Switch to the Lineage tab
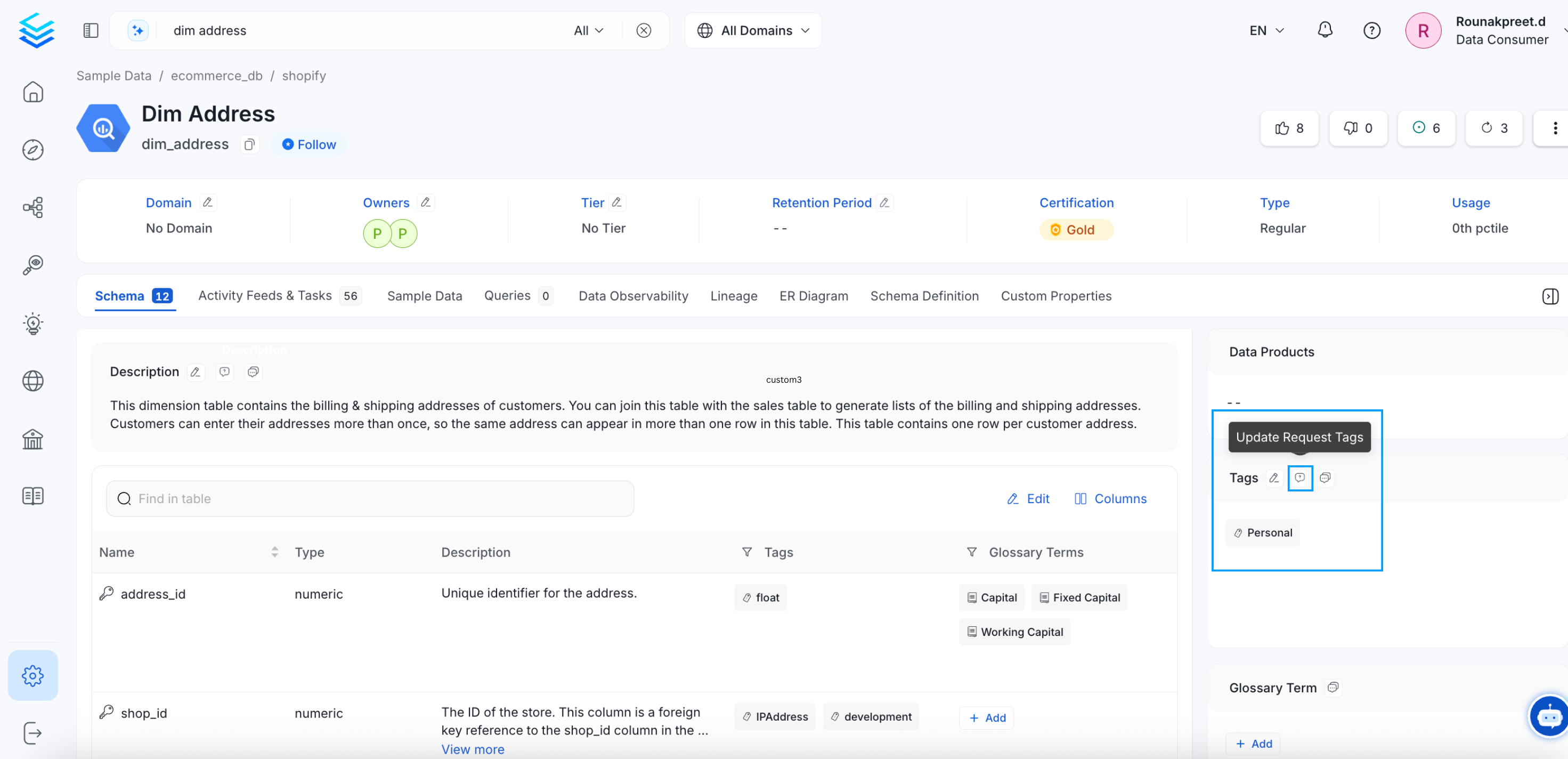Image resolution: width=1568 pixels, height=759 pixels. pyautogui.click(x=734, y=296)
